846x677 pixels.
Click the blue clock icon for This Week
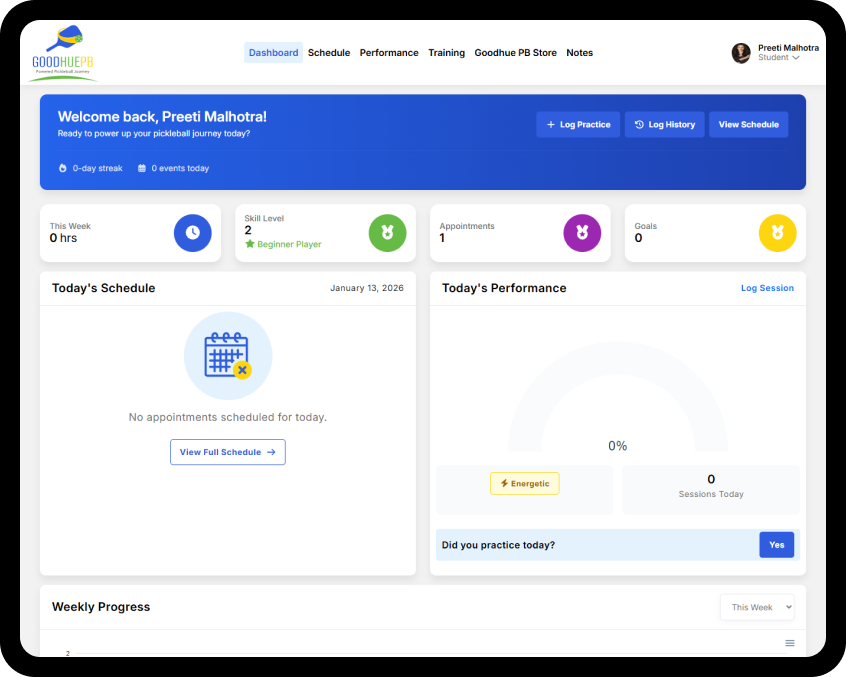pyautogui.click(x=192, y=233)
